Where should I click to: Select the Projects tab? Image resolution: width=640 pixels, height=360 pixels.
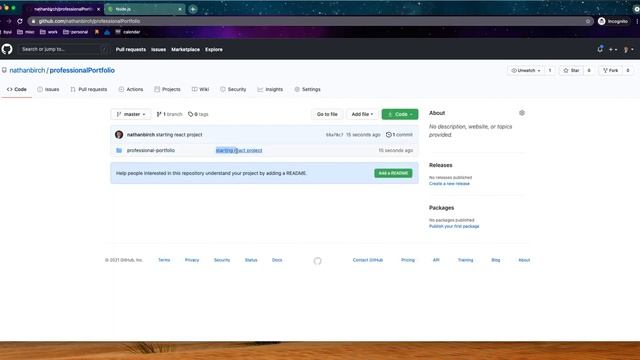167,89
